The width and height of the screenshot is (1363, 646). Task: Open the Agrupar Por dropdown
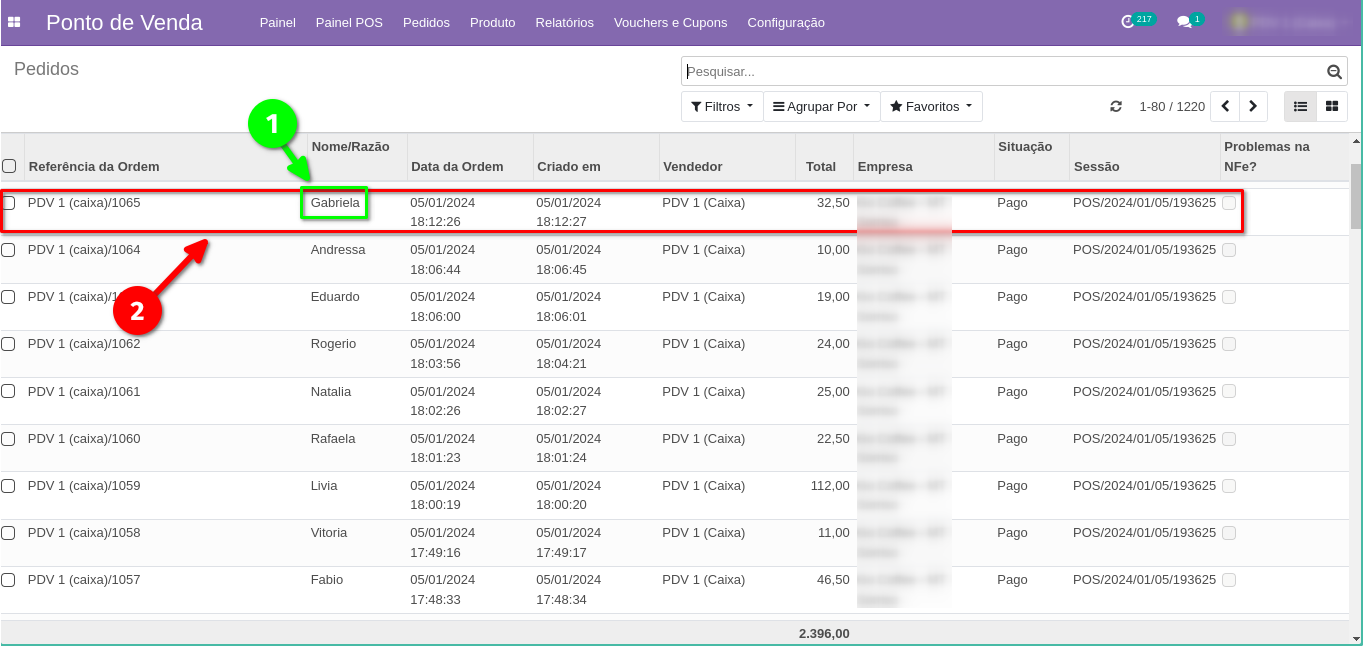click(x=821, y=107)
